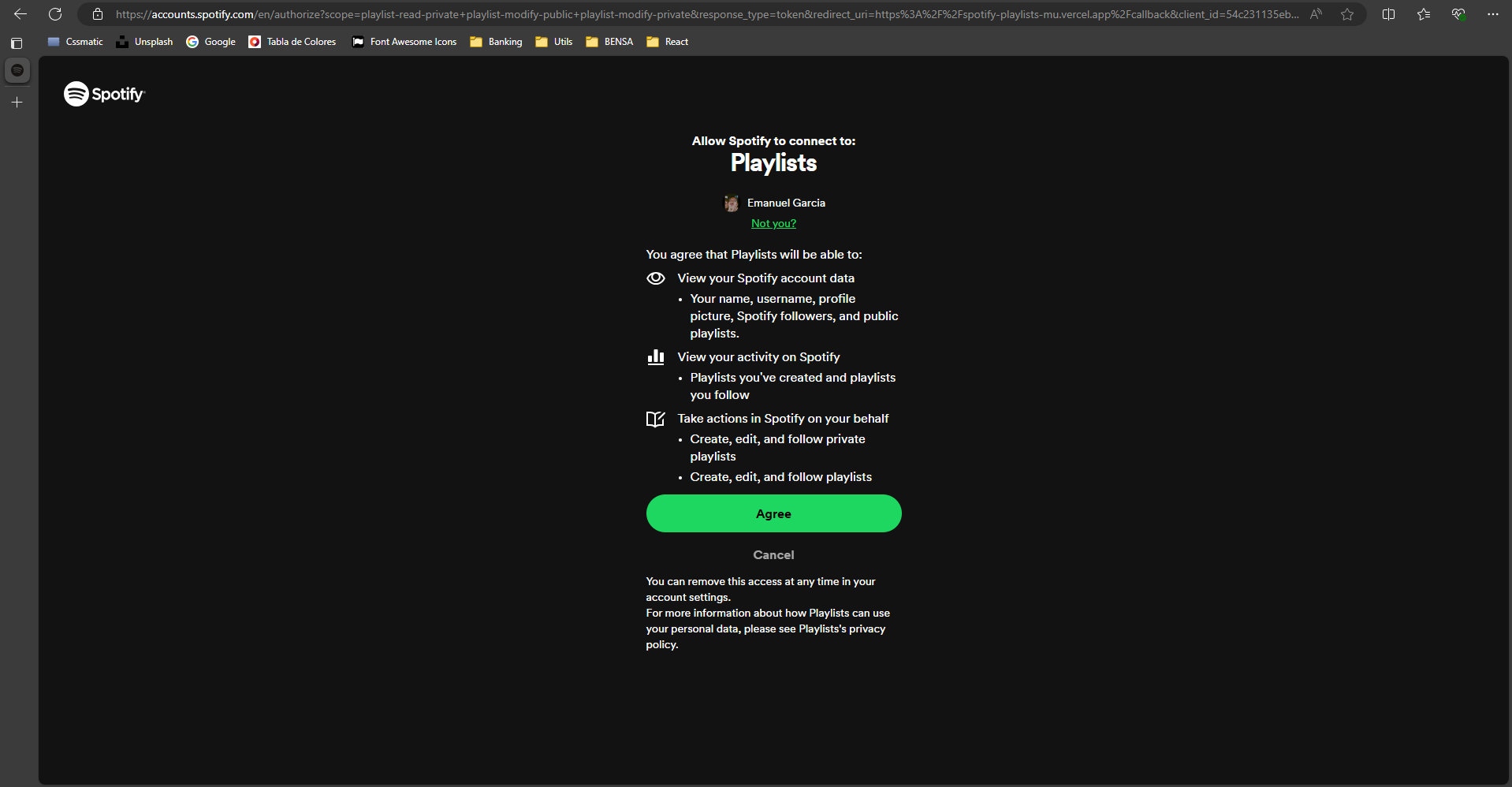Click 'View your Spotify account data' text
Viewport: 1512px width, 787px height.
[x=765, y=278]
